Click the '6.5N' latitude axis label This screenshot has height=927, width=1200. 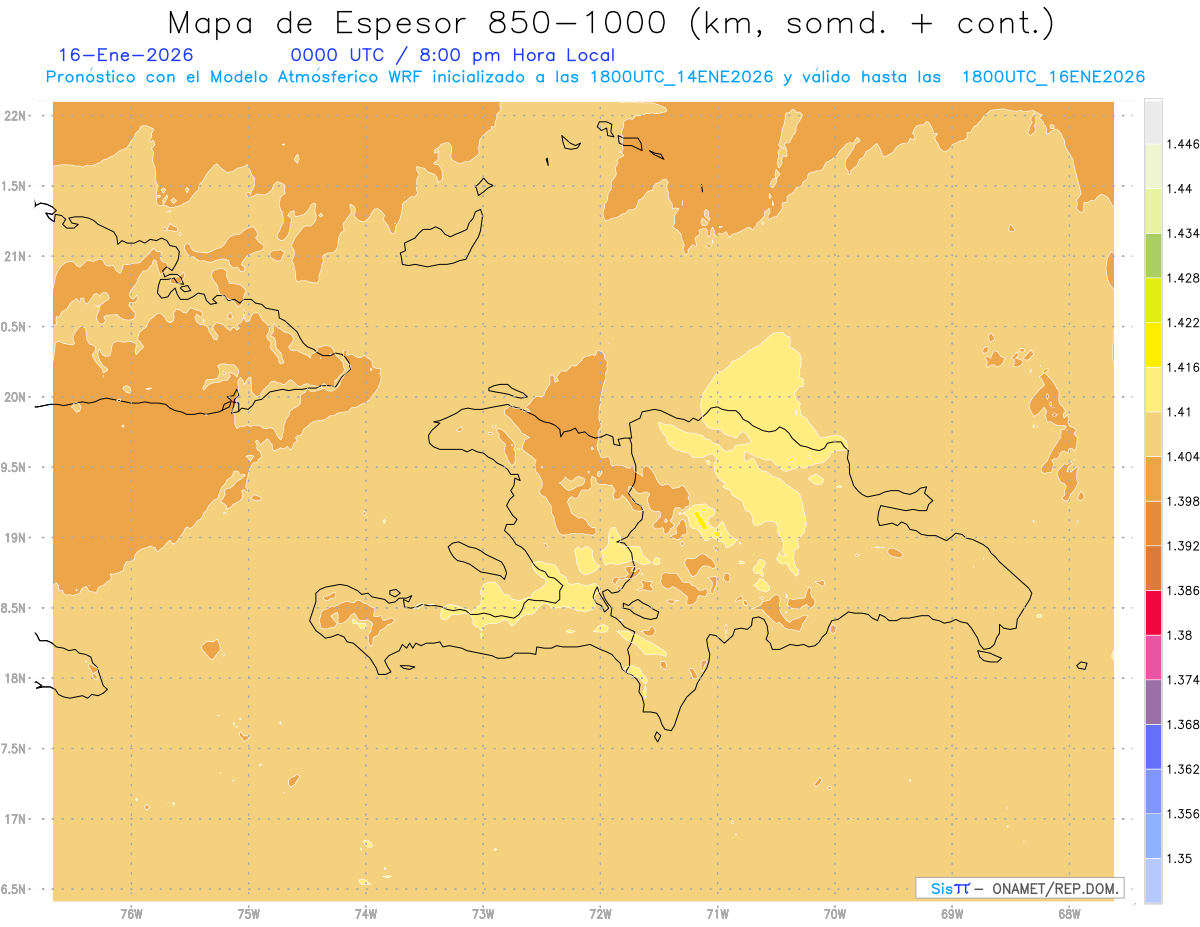(x=14, y=890)
